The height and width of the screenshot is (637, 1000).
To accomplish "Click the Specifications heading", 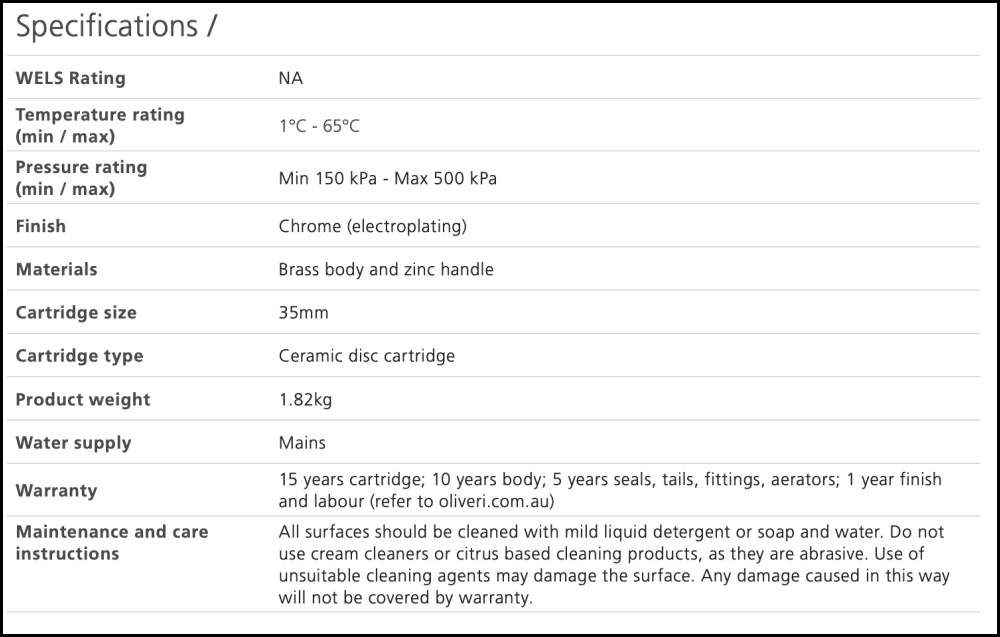I will (x=115, y=27).
